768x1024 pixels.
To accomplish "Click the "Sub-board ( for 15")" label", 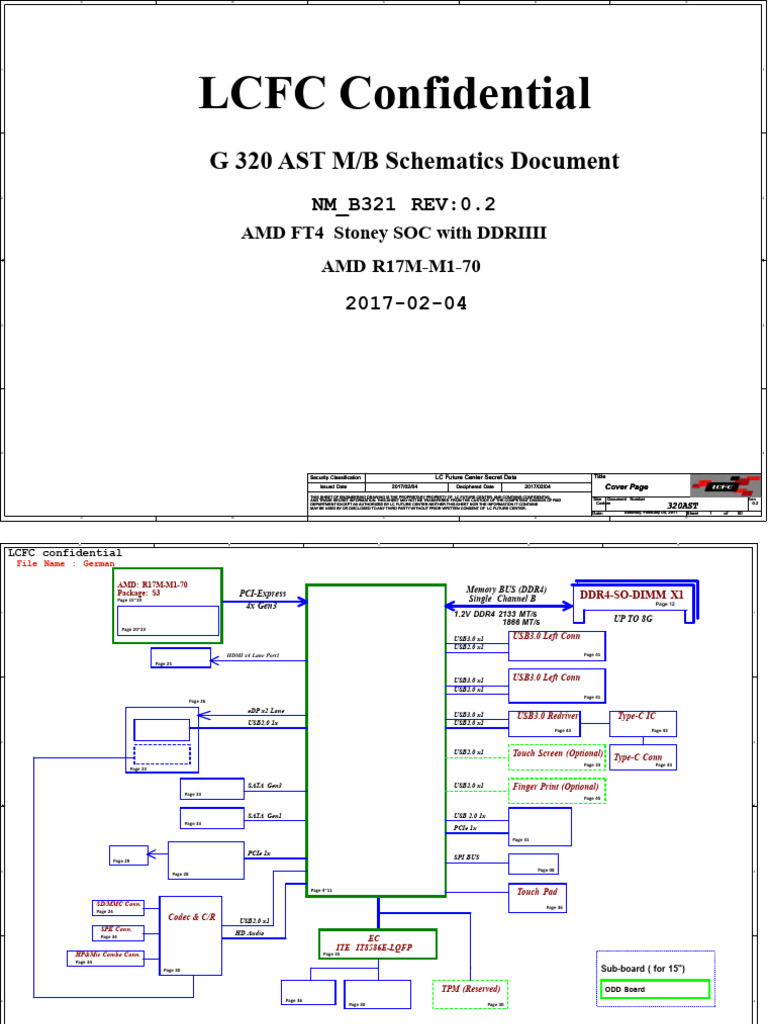I will coord(643,968).
